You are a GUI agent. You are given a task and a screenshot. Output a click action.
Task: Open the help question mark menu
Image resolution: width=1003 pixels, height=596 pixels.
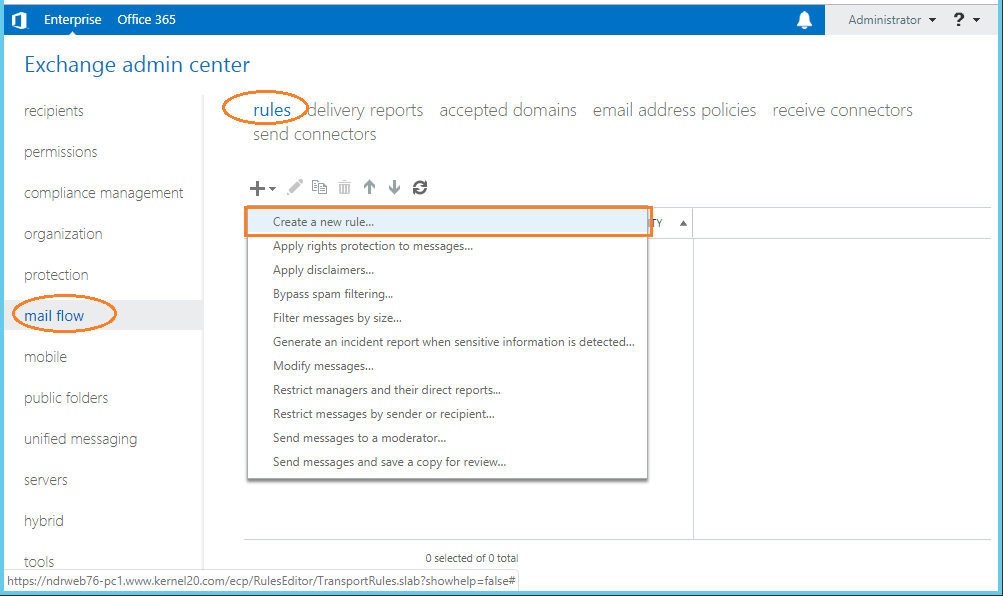coord(958,20)
